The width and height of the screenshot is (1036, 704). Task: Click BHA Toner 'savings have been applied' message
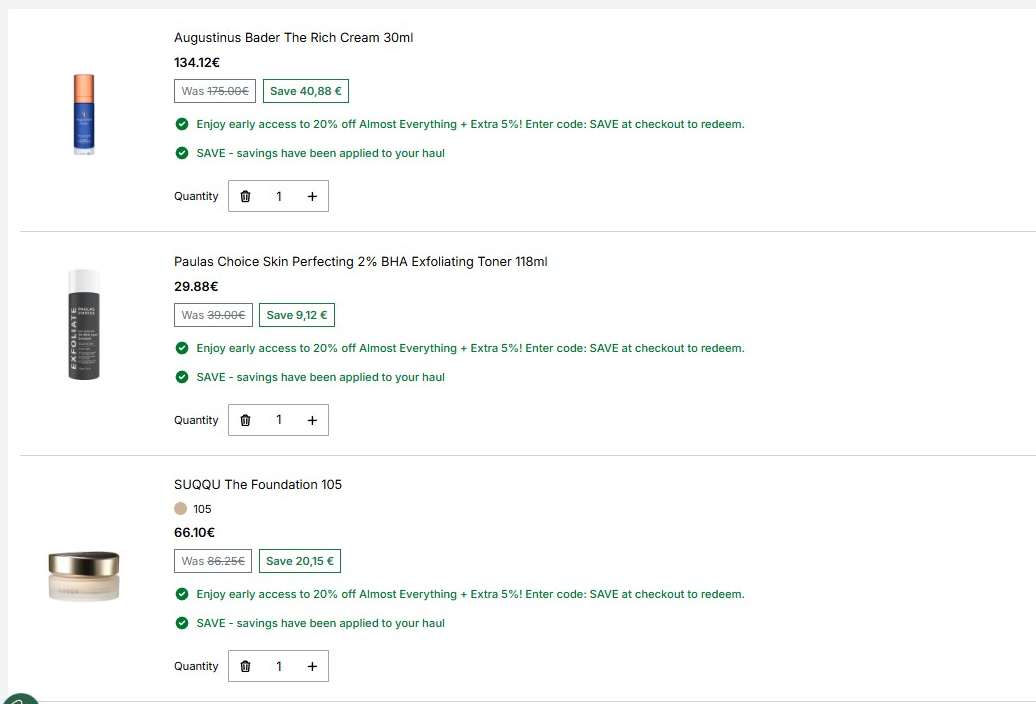pyautogui.click(x=320, y=377)
